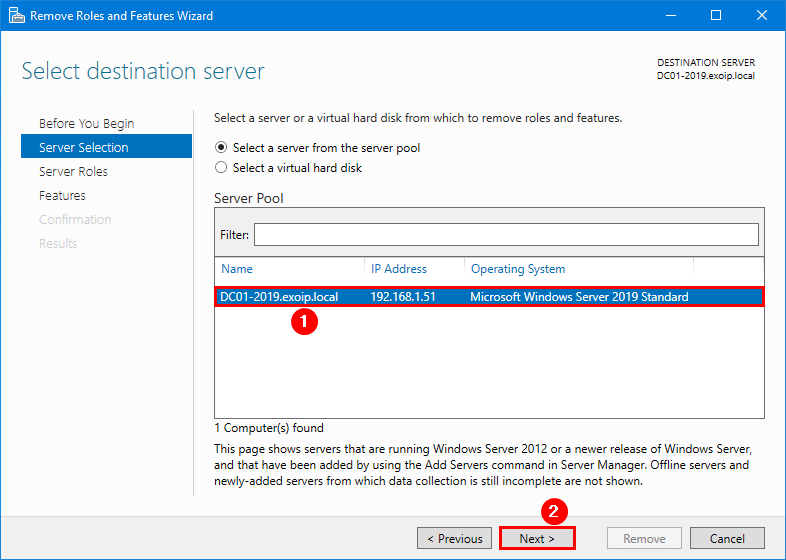Switch to the Features step

(62, 196)
